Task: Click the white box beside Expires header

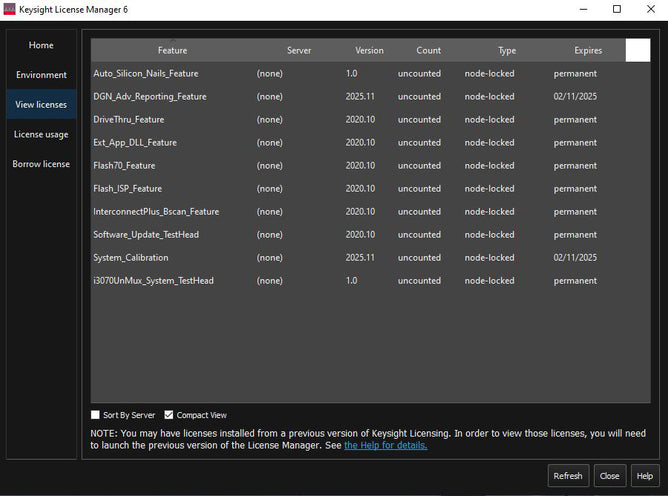Action: click(x=638, y=50)
